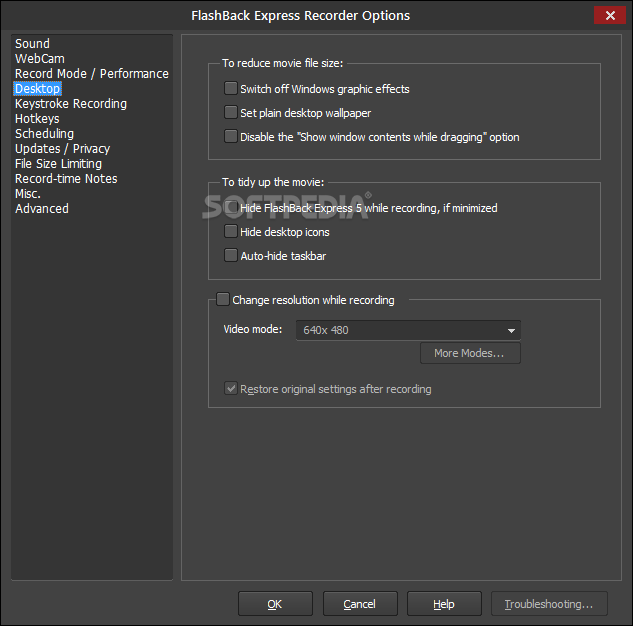Enable Switch off Windows graphic effects

tap(231, 88)
